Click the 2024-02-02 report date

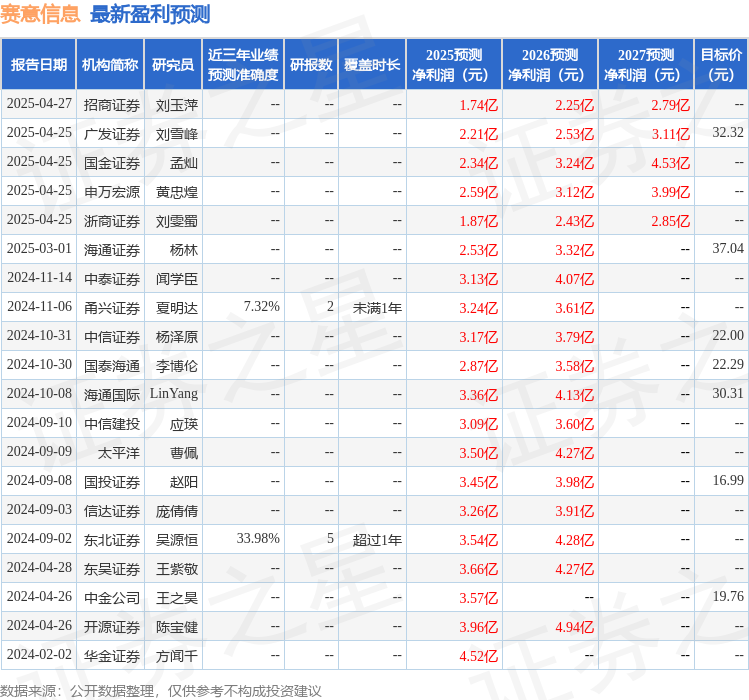point(39,654)
